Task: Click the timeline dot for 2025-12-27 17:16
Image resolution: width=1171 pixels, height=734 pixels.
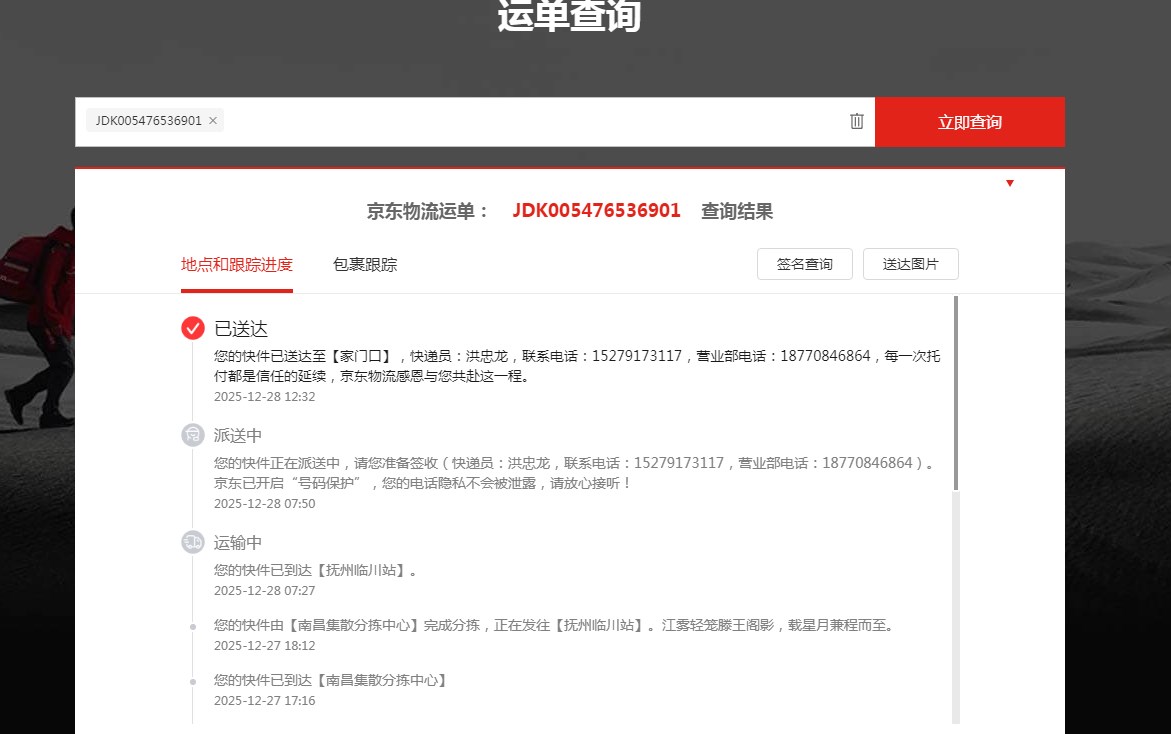Action: [x=193, y=681]
